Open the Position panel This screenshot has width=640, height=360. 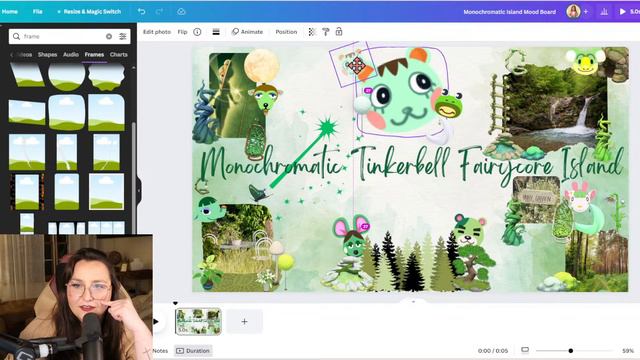(x=286, y=32)
